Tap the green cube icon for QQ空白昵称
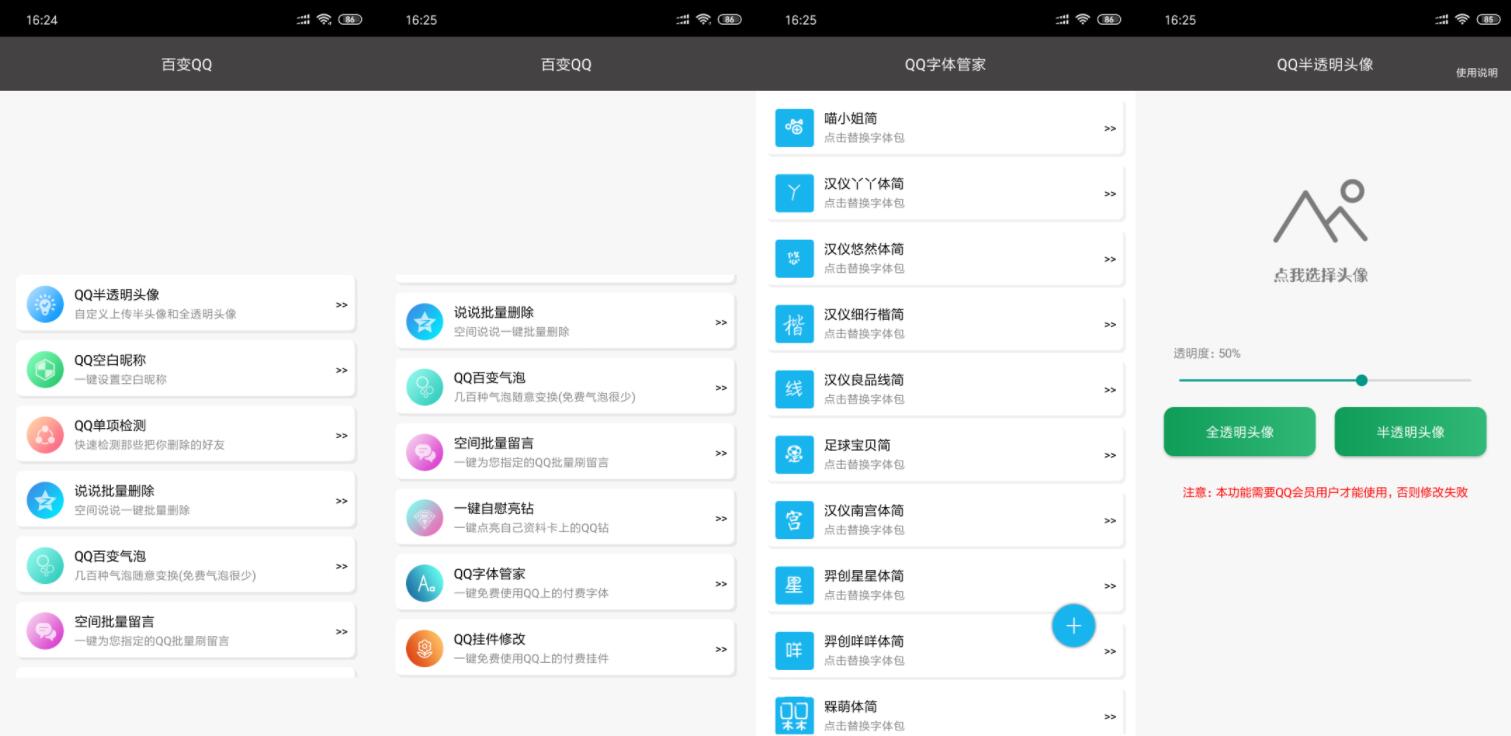 click(45, 369)
